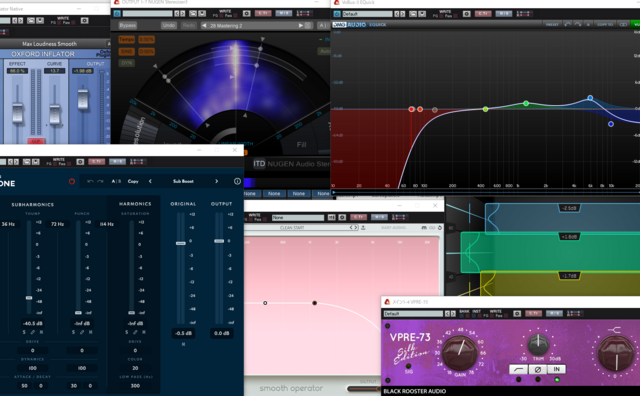Mute the Punch band with its M button
Screen dimensions: 640x396
[x=91, y=332]
